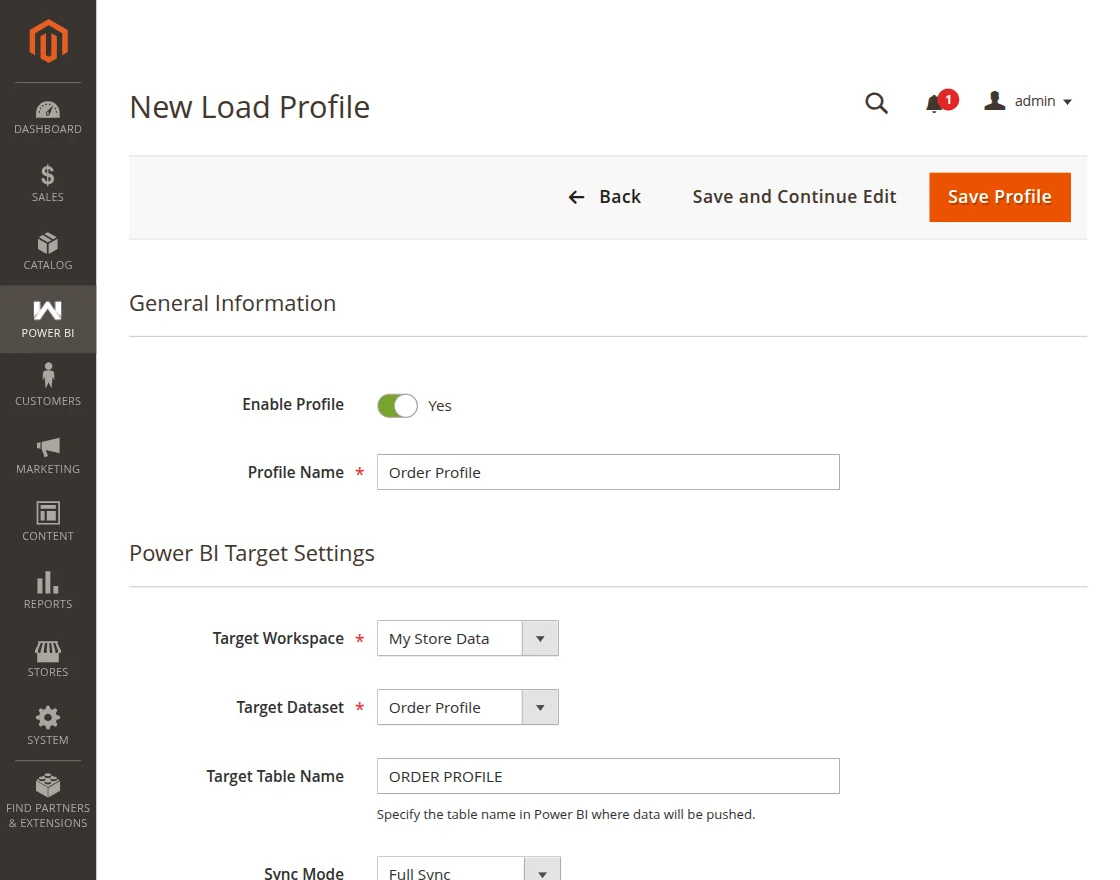Expand the admin account dropdown arrow
The image size is (1120, 880).
[1067, 102]
